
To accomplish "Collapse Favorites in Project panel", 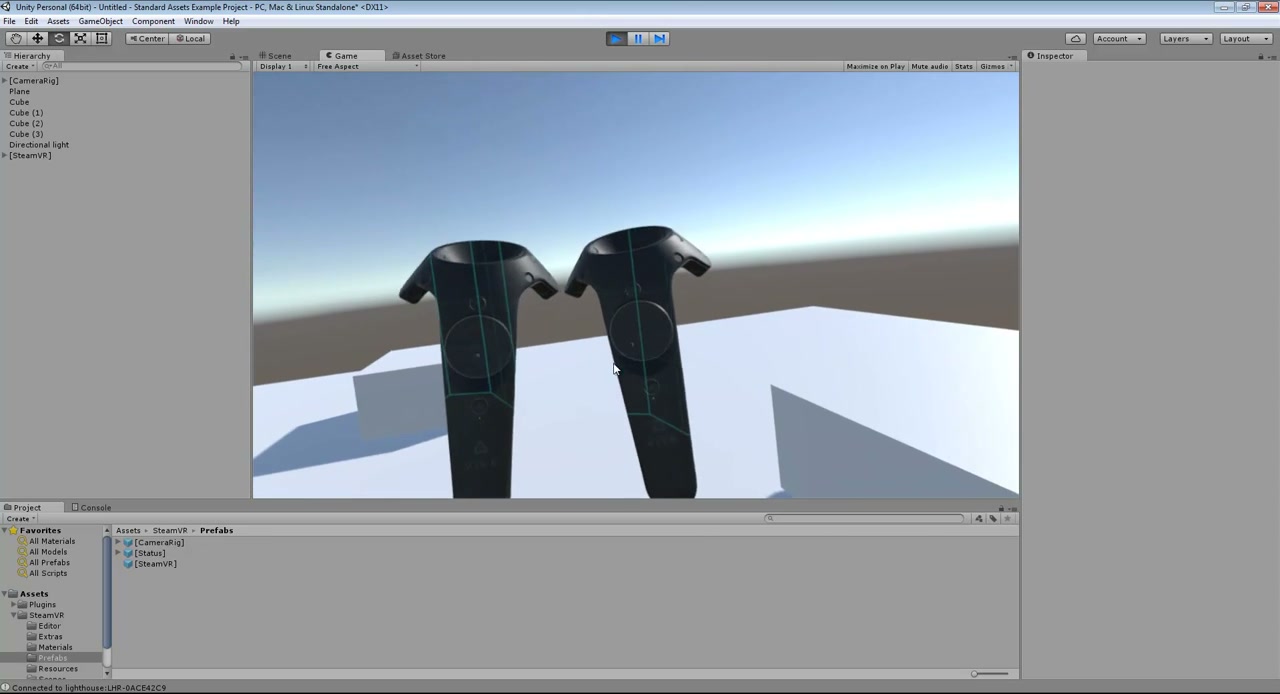I will point(5,530).
